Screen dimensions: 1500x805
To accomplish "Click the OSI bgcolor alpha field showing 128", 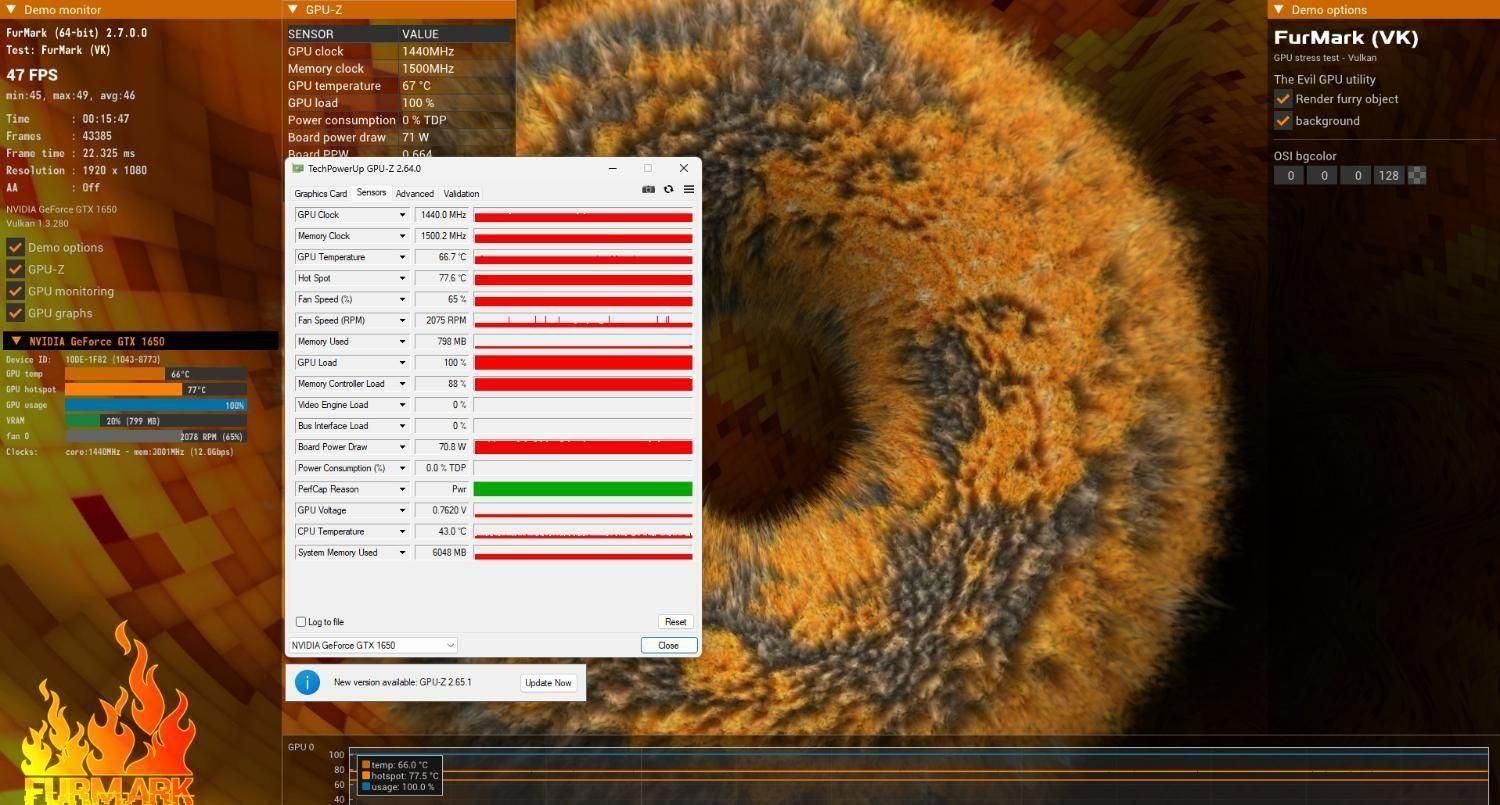I will [1388, 176].
